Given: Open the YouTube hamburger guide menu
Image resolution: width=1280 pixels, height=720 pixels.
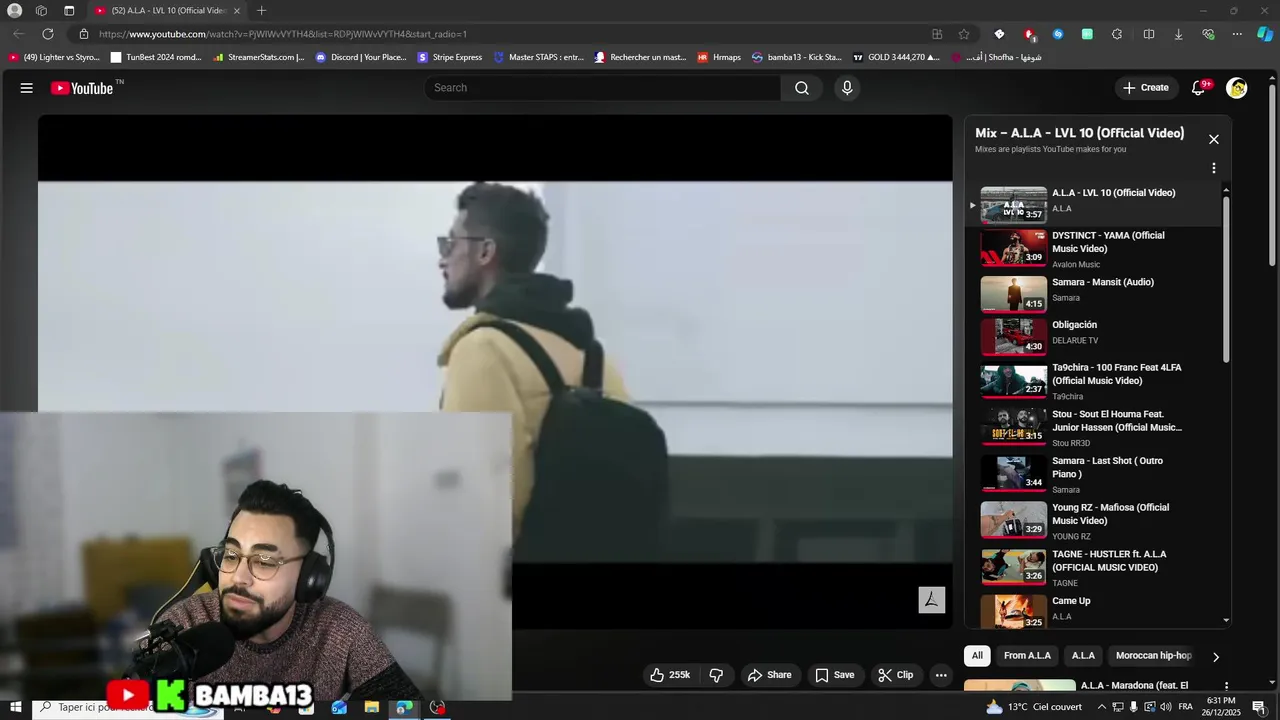Looking at the screenshot, I should pyautogui.click(x=27, y=88).
